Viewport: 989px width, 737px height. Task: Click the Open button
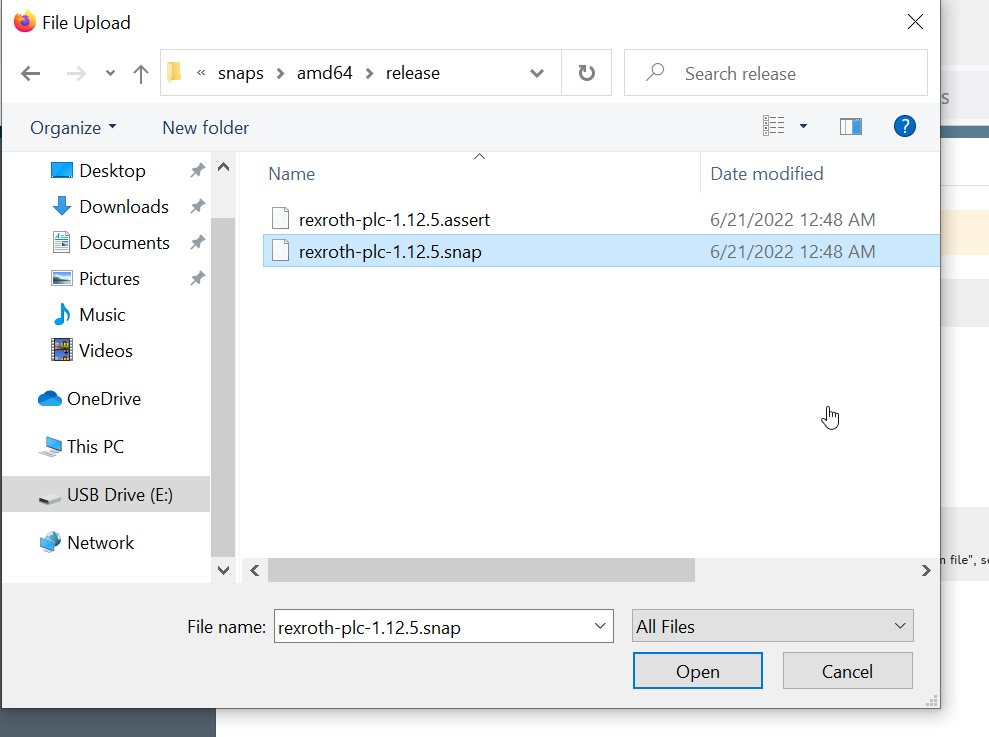tap(698, 671)
